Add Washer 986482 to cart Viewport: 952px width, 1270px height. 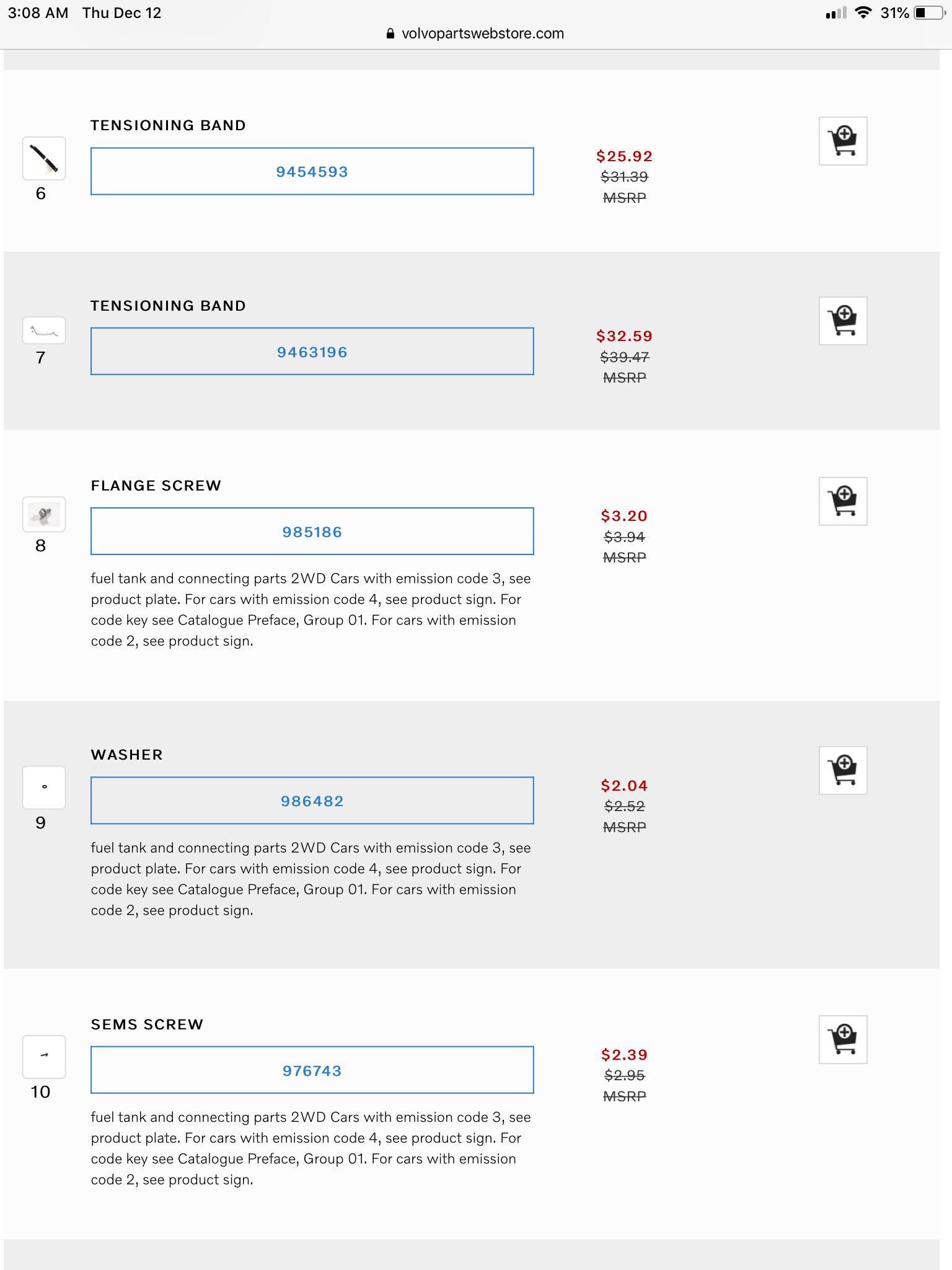coord(842,770)
